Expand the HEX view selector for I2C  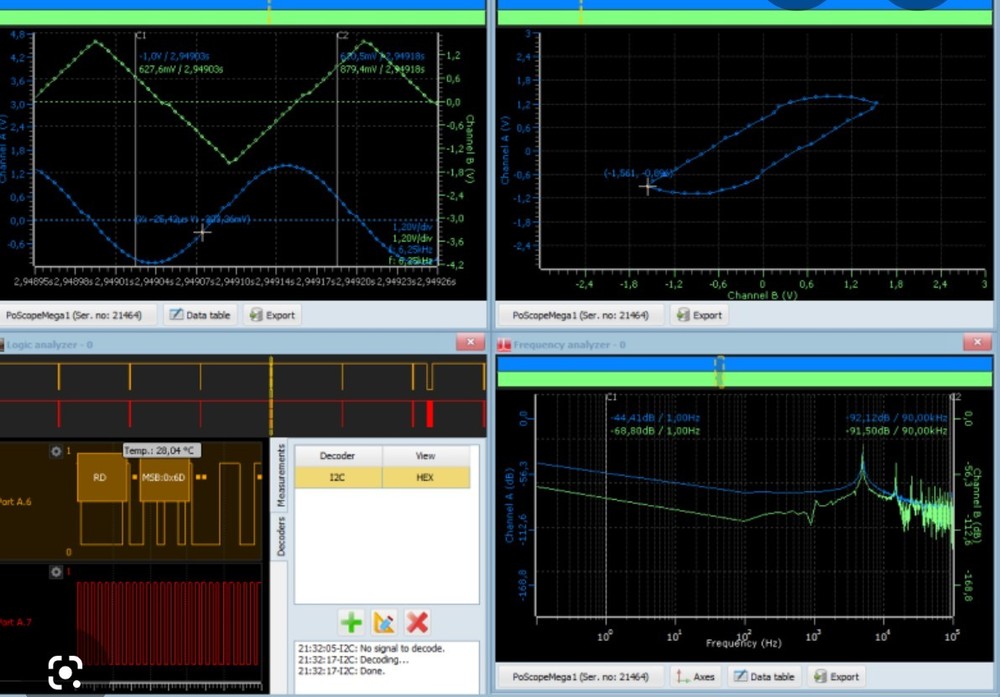[x=425, y=478]
